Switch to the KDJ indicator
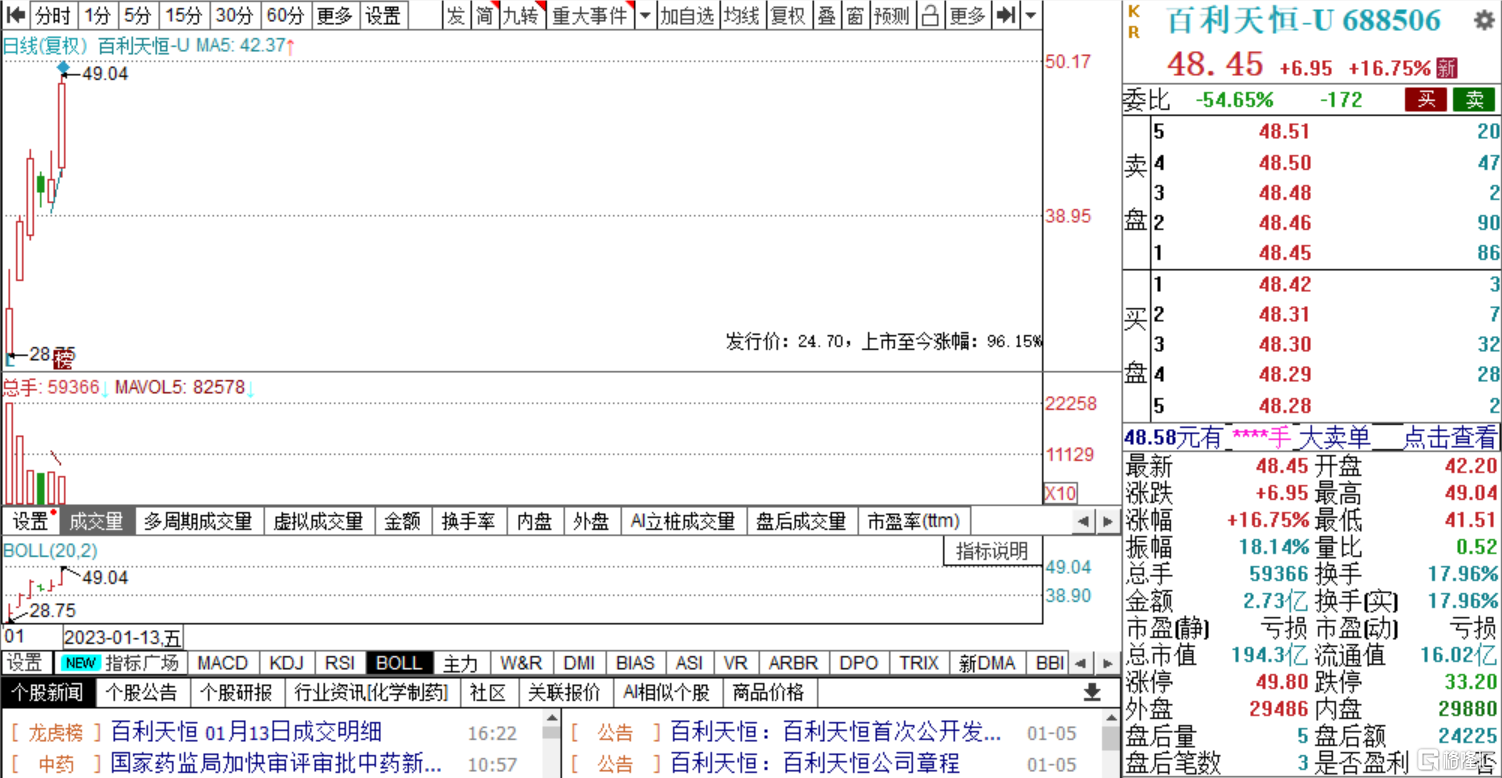Viewport: 1502px width, 778px height. point(287,663)
